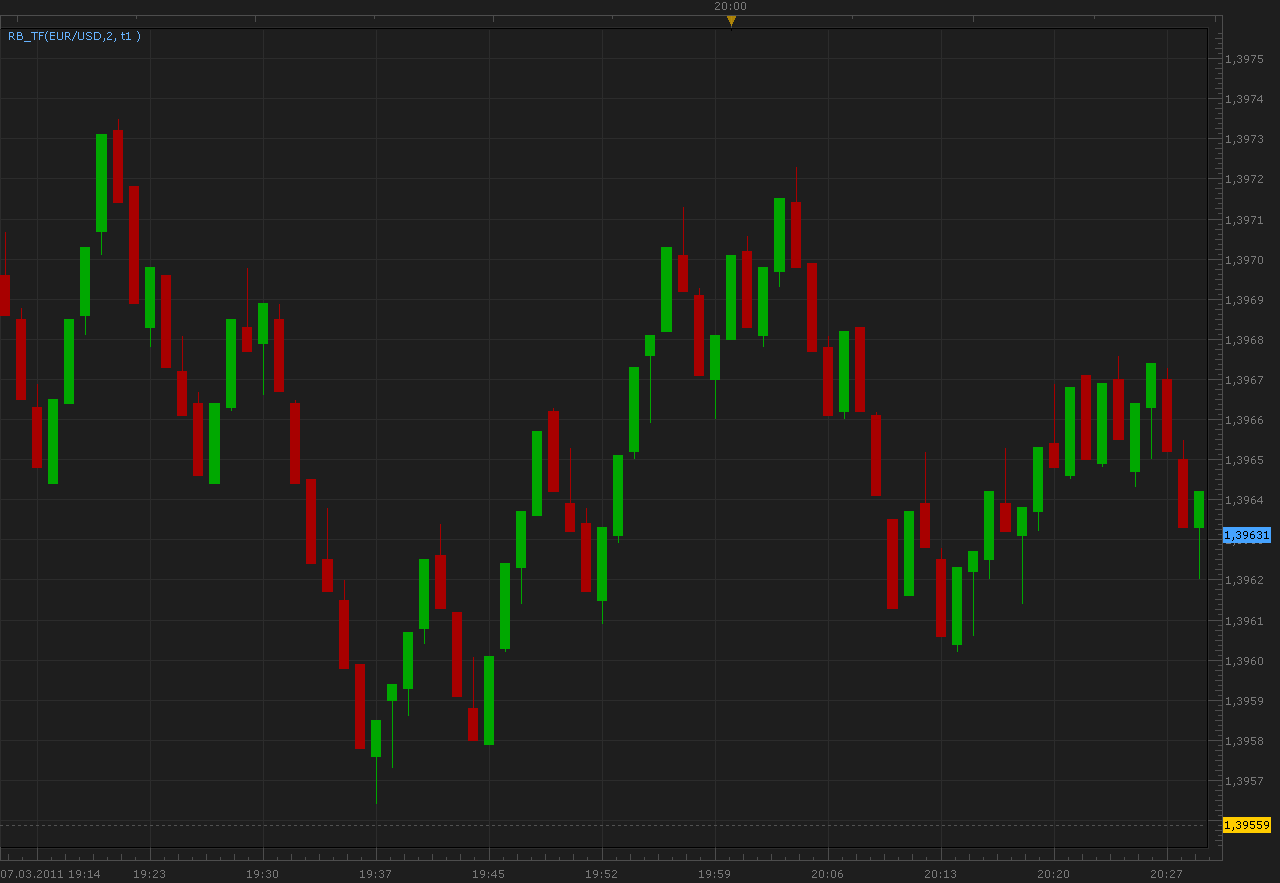
Task: Click the 1,3973 price axis value
Action: point(1245,139)
